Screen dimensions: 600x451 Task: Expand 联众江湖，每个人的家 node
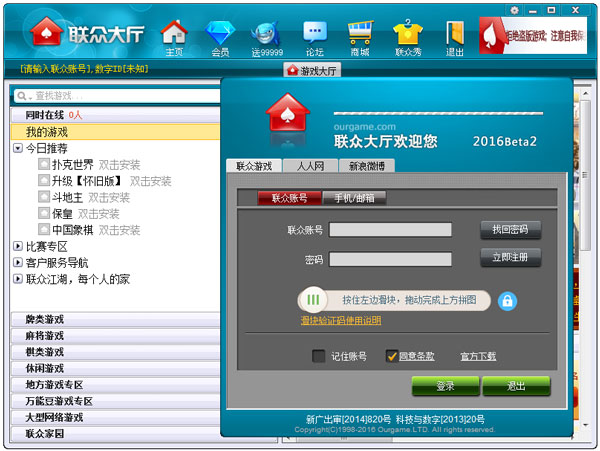click(18, 279)
